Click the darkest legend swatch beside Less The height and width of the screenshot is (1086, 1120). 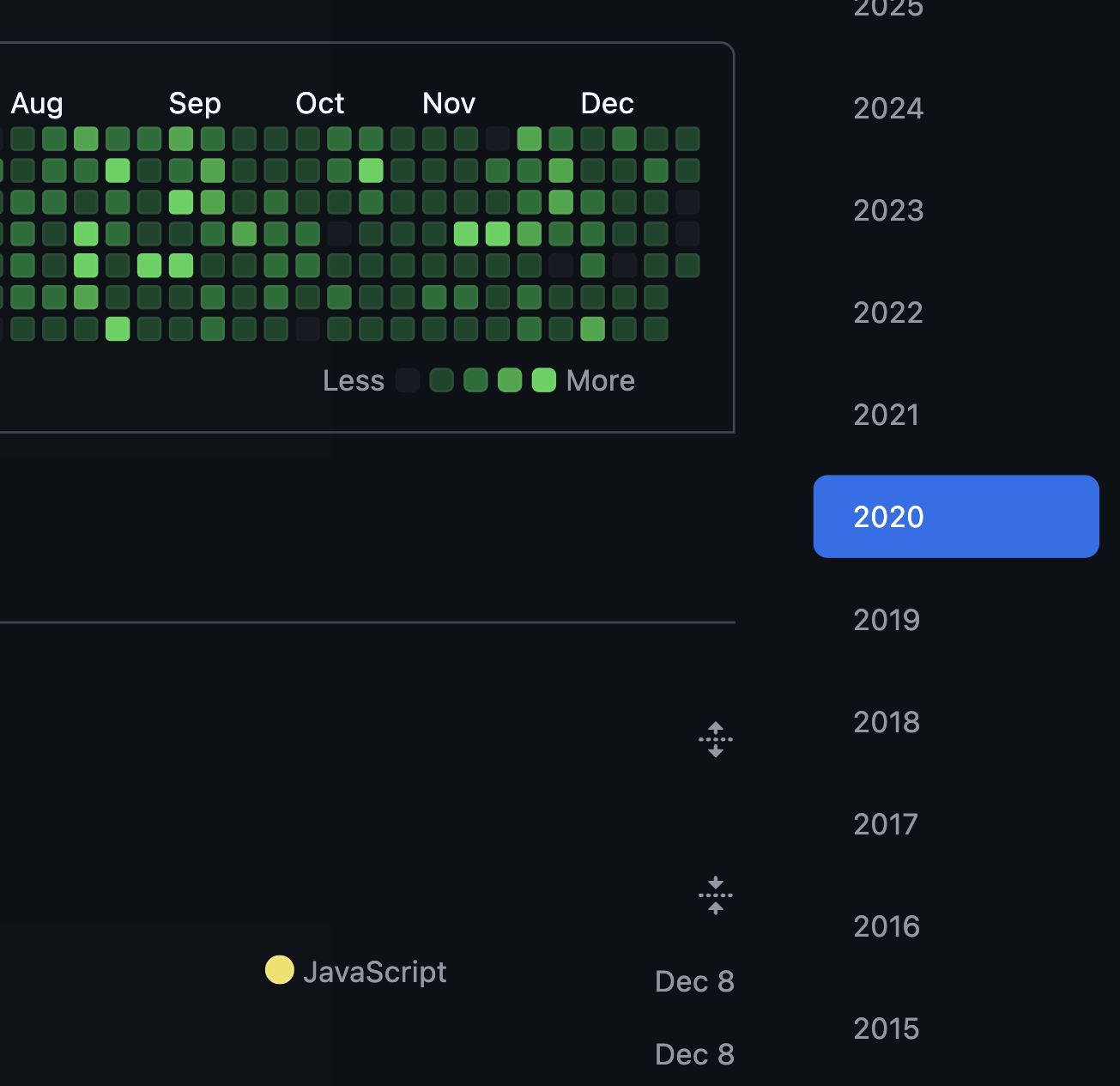tap(408, 380)
